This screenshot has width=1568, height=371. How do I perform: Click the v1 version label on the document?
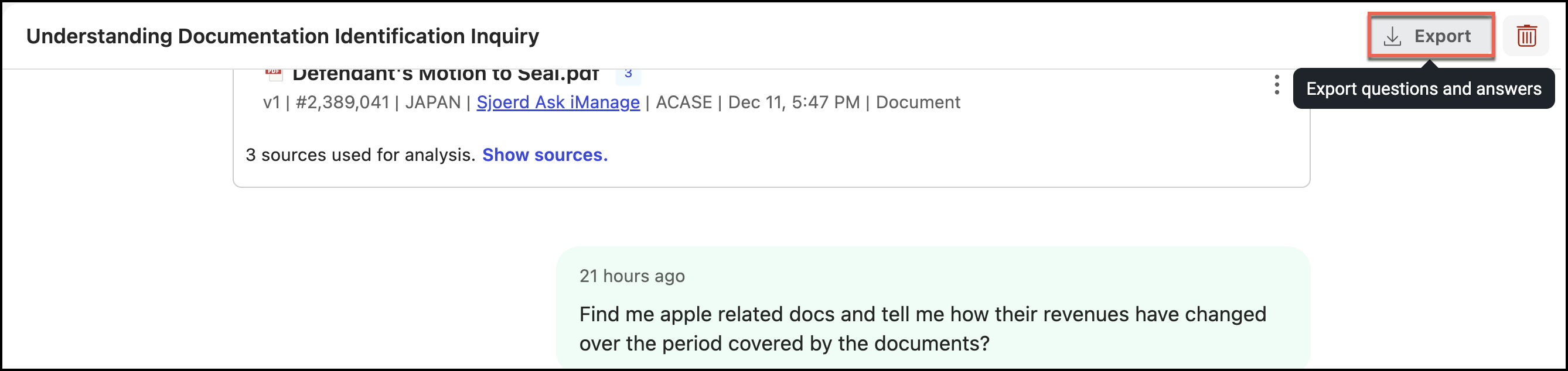(x=272, y=102)
